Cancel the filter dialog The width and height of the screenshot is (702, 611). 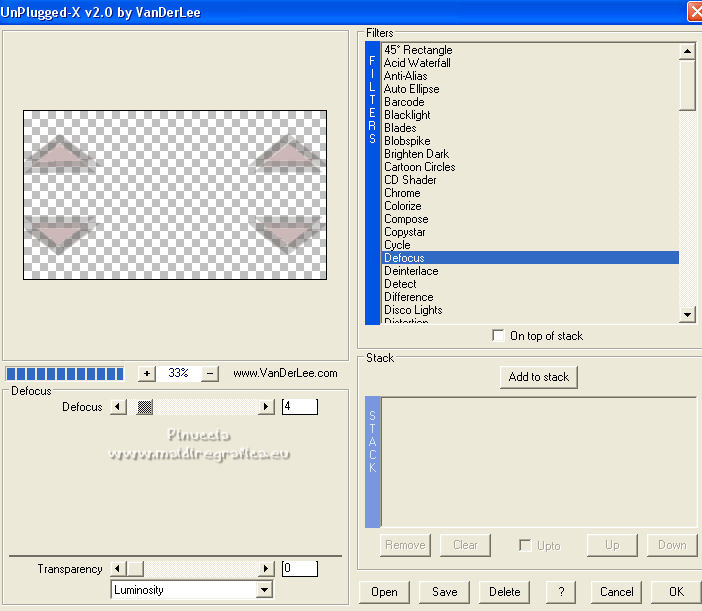(x=616, y=592)
